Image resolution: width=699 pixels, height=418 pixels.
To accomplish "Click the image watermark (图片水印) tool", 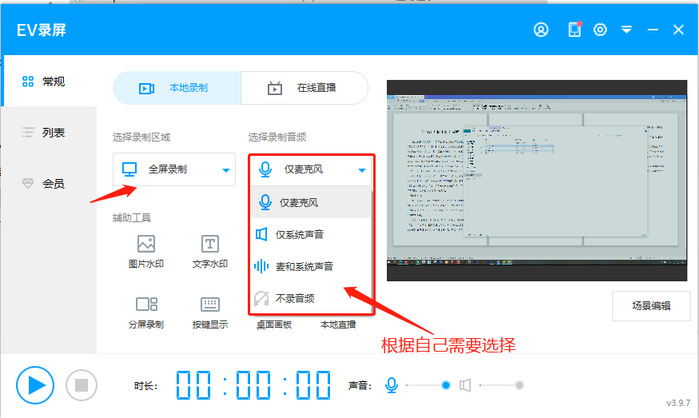I will coord(146,251).
